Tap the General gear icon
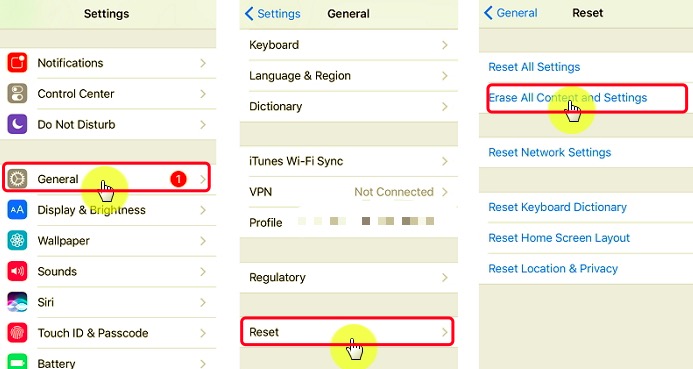This screenshot has height=369, width=693. coord(17,179)
